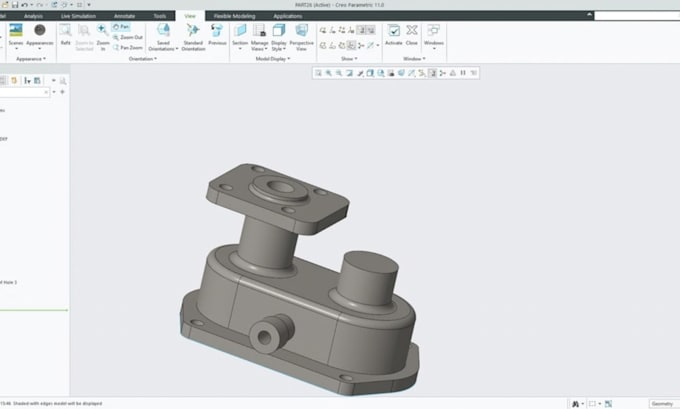The height and width of the screenshot is (409, 680).
Task: Open the Geometry selection filter in status bar
Action: point(662,404)
